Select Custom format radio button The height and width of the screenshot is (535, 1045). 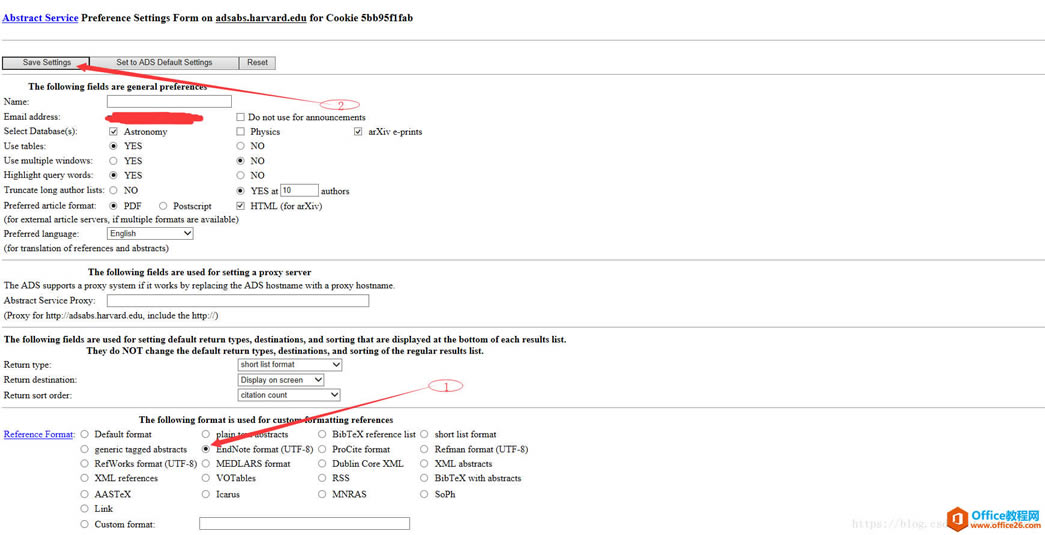click(x=84, y=524)
